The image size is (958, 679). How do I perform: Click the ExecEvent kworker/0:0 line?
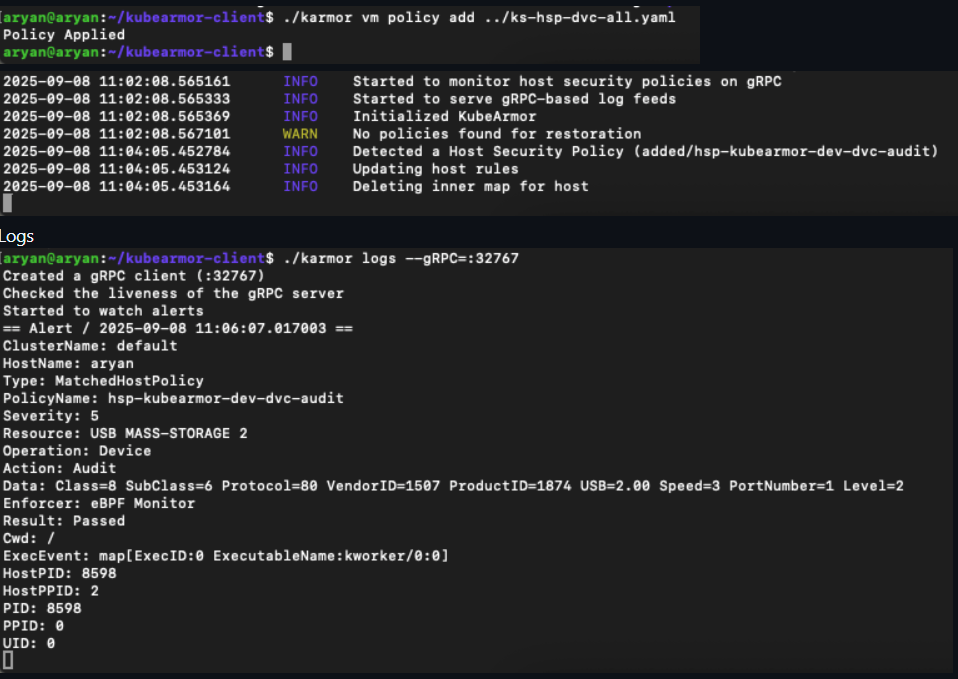[x=226, y=556]
